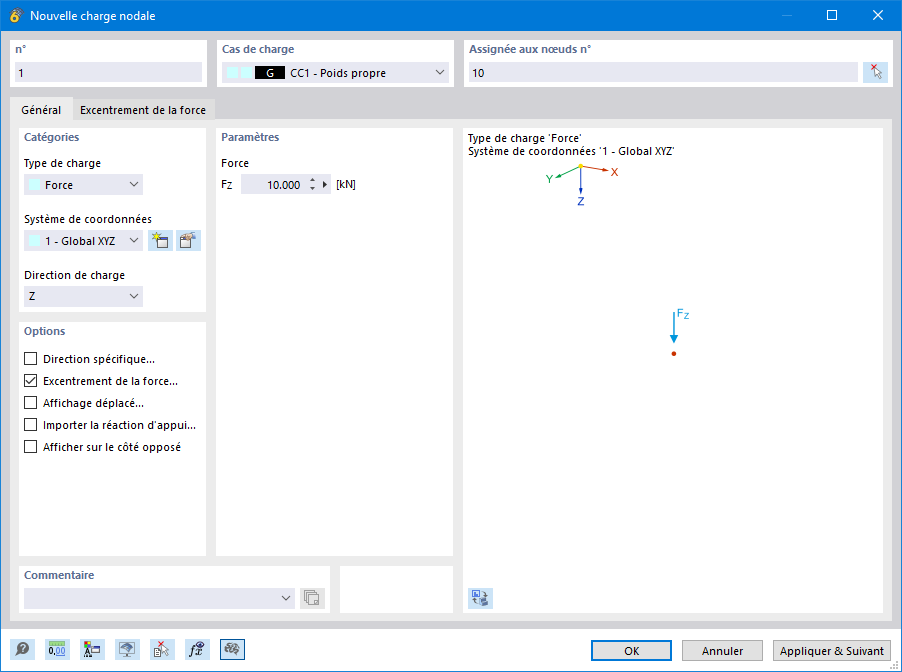This screenshot has width=902, height=672.
Task: Click the application icon in title bar
Action: tap(16, 16)
